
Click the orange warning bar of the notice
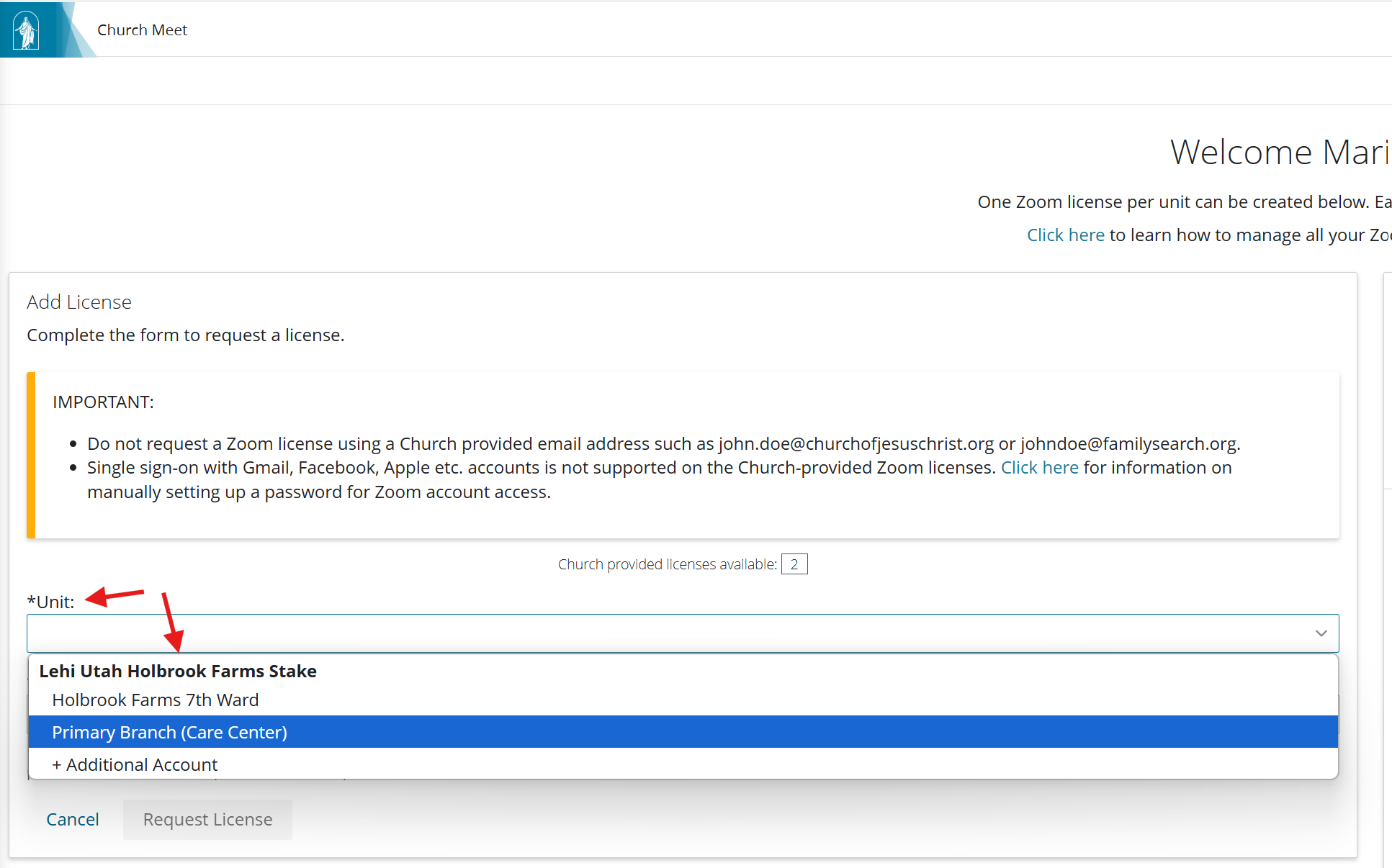click(x=31, y=455)
